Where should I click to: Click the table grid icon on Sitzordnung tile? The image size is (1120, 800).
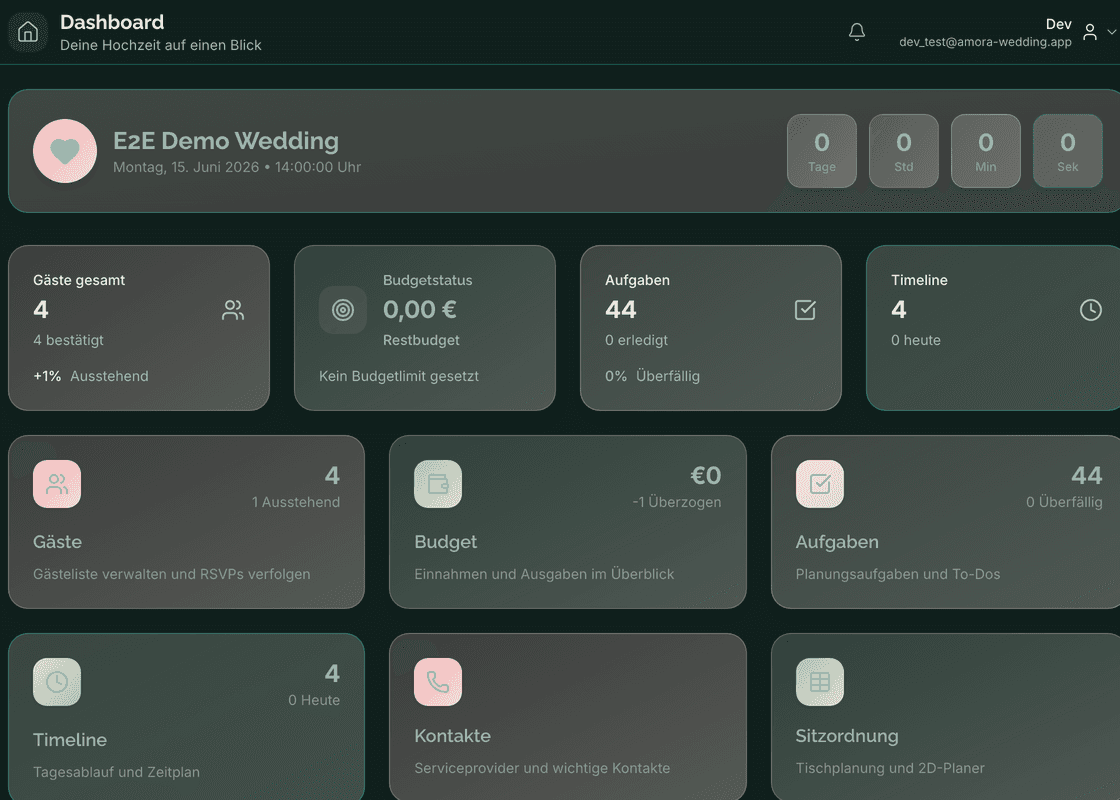[x=820, y=682]
